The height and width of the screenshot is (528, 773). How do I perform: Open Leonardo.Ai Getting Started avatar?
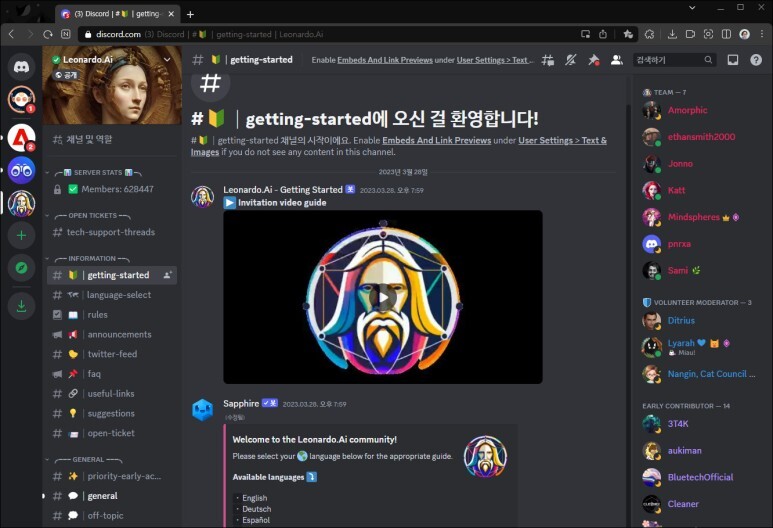tap(202, 197)
